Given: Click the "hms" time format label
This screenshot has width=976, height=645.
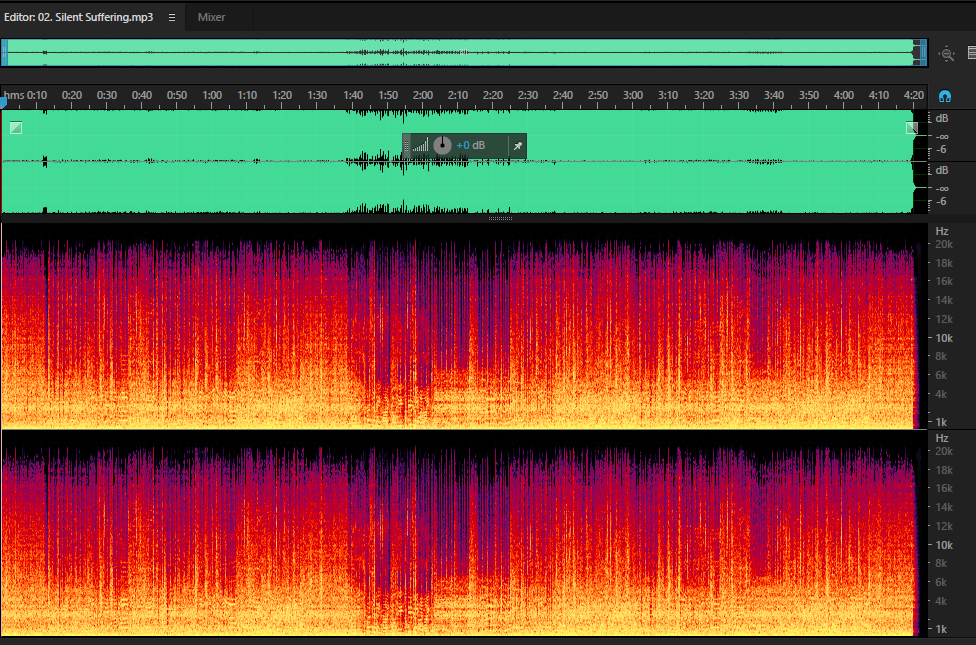Looking at the screenshot, I should (x=14, y=95).
